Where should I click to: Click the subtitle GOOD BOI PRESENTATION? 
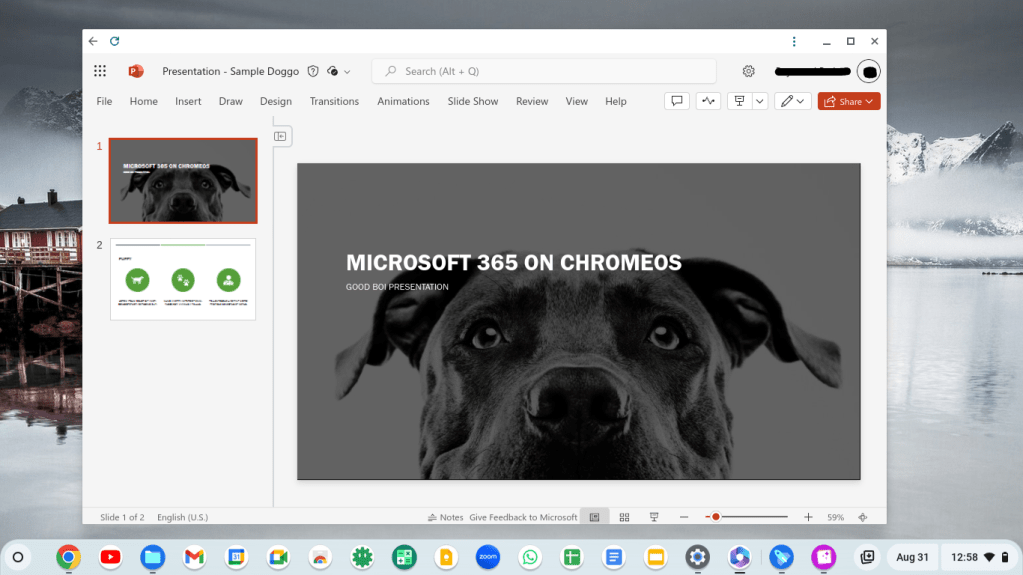tap(397, 287)
